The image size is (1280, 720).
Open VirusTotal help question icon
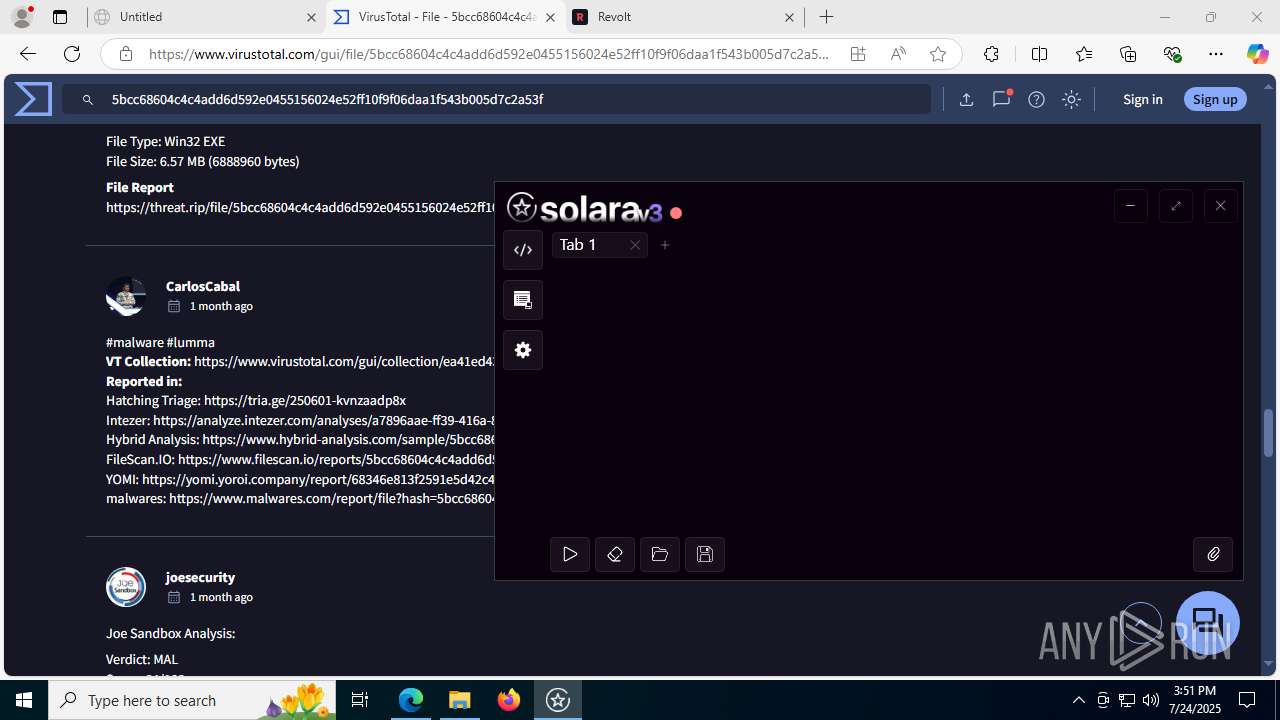pyautogui.click(x=1036, y=99)
